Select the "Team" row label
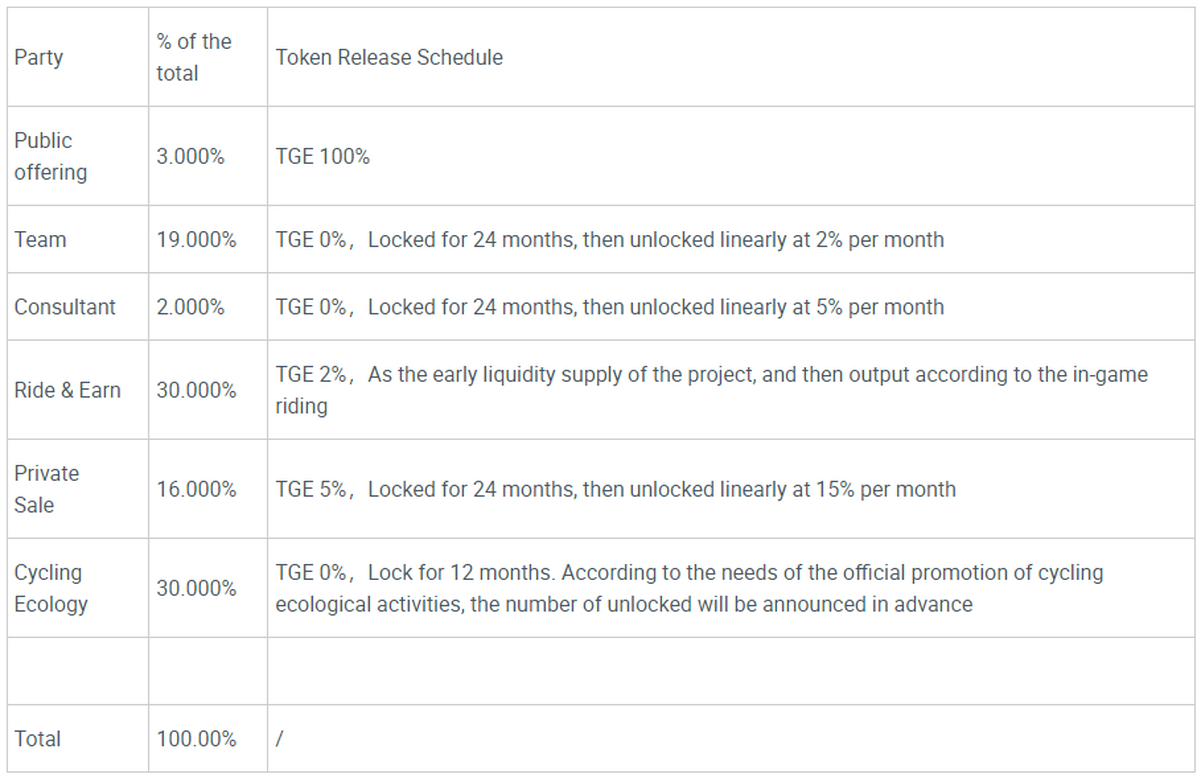 click(x=40, y=240)
